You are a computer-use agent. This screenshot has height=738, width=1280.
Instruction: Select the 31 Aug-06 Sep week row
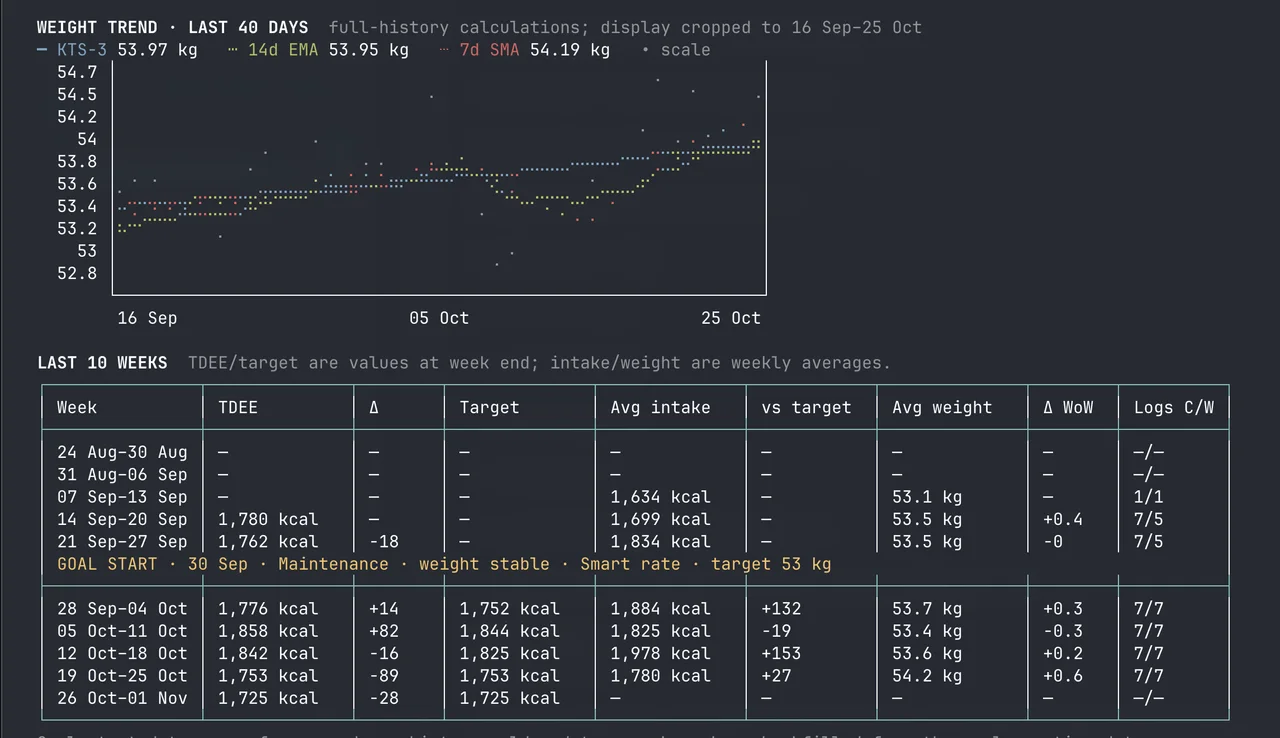point(635,474)
